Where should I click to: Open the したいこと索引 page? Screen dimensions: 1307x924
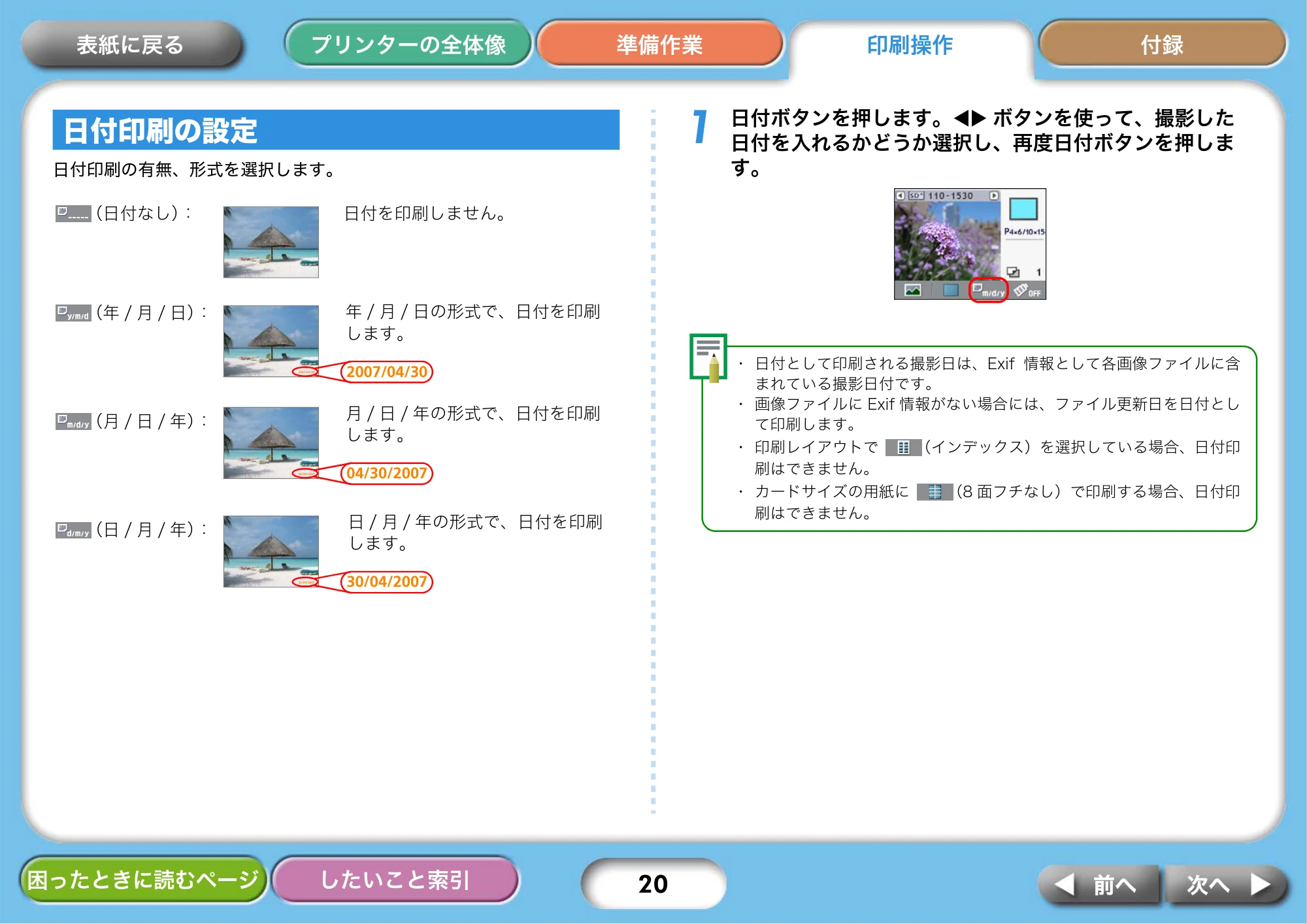pyautogui.click(x=395, y=880)
